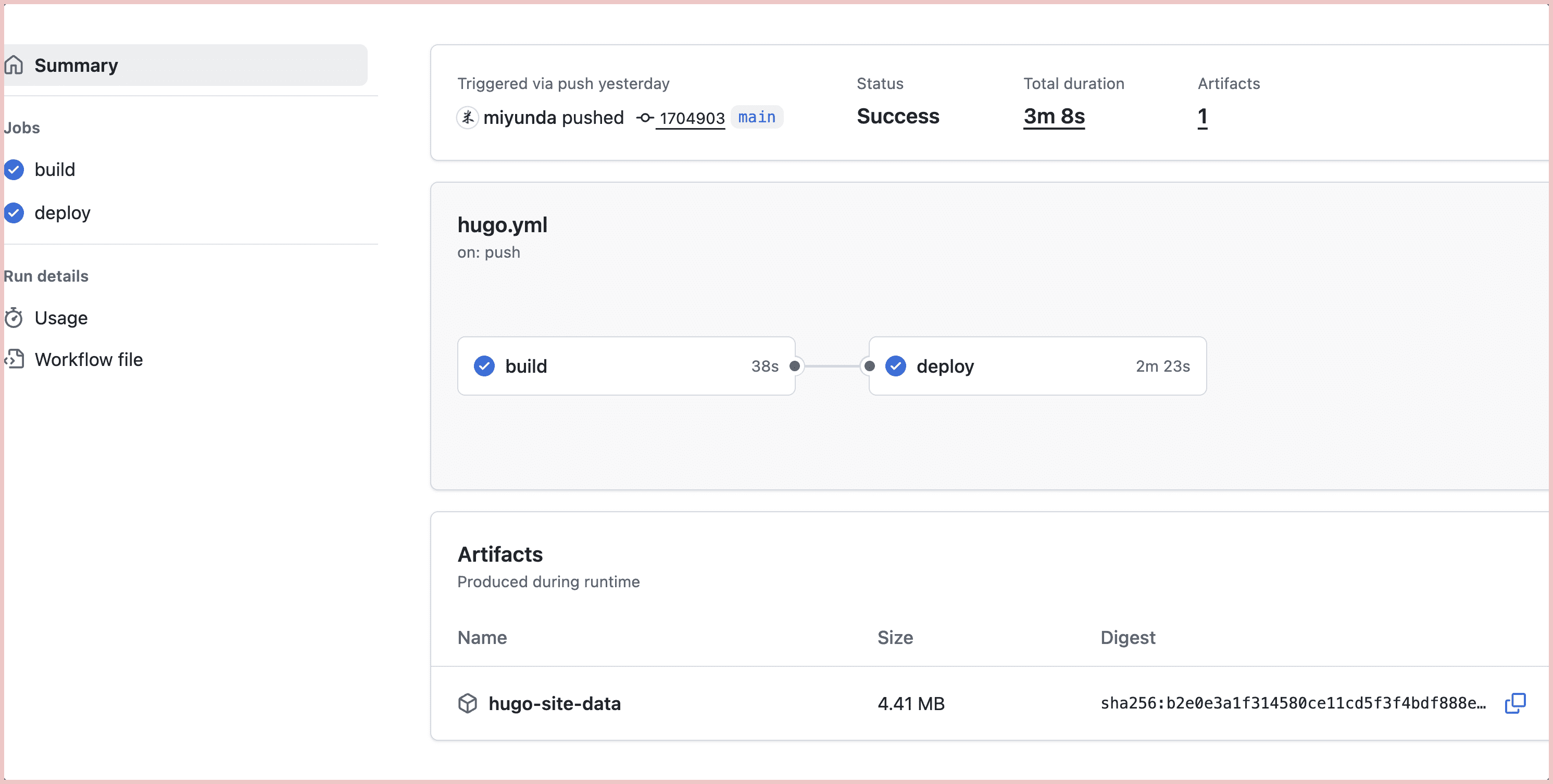1553x784 pixels.
Task: Click the green check icon next to build job
Action: pyautogui.click(x=14, y=169)
